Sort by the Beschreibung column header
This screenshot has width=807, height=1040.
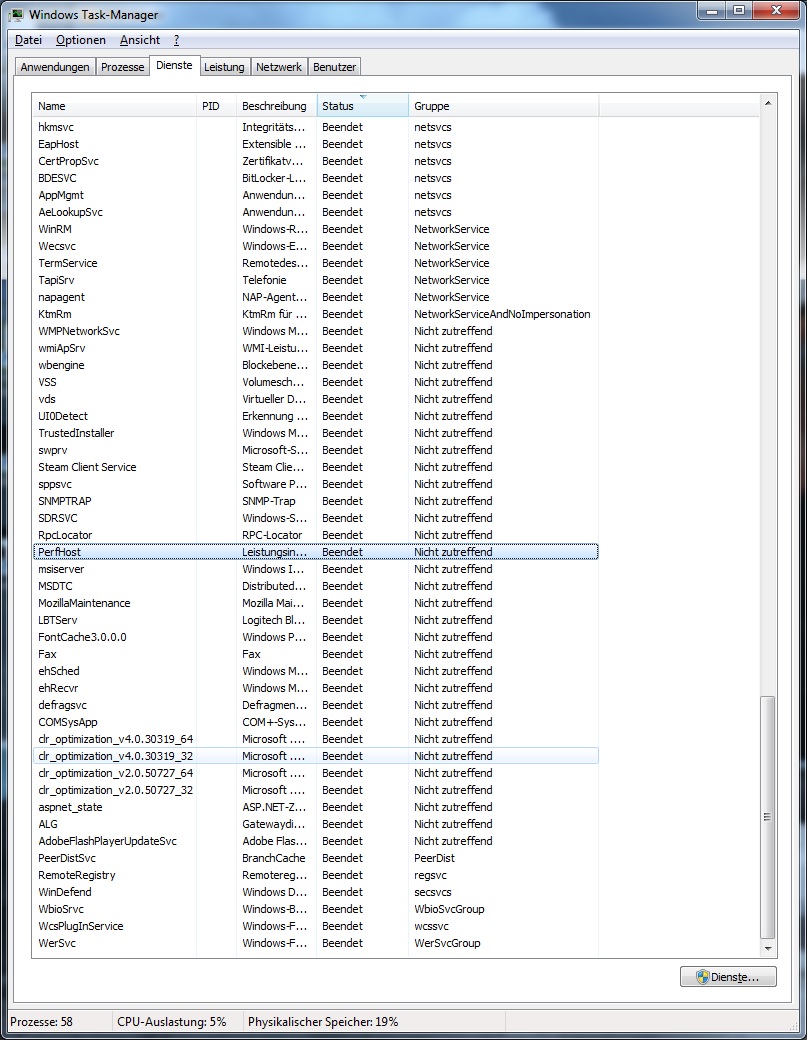point(277,106)
